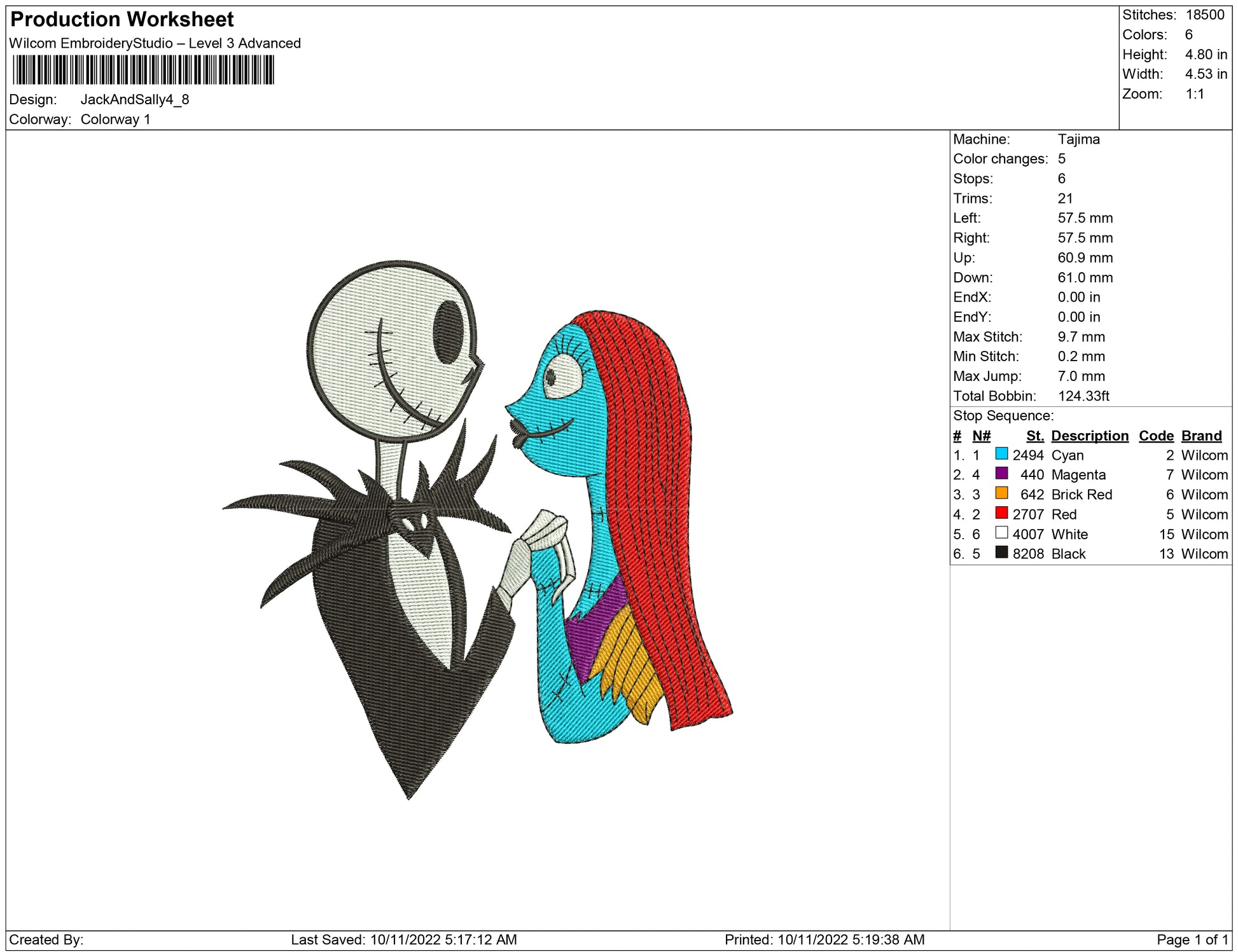Click the Magenta thread color swatch
The height and width of the screenshot is (952, 1238).
pyautogui.click(x=1001, y=474)
